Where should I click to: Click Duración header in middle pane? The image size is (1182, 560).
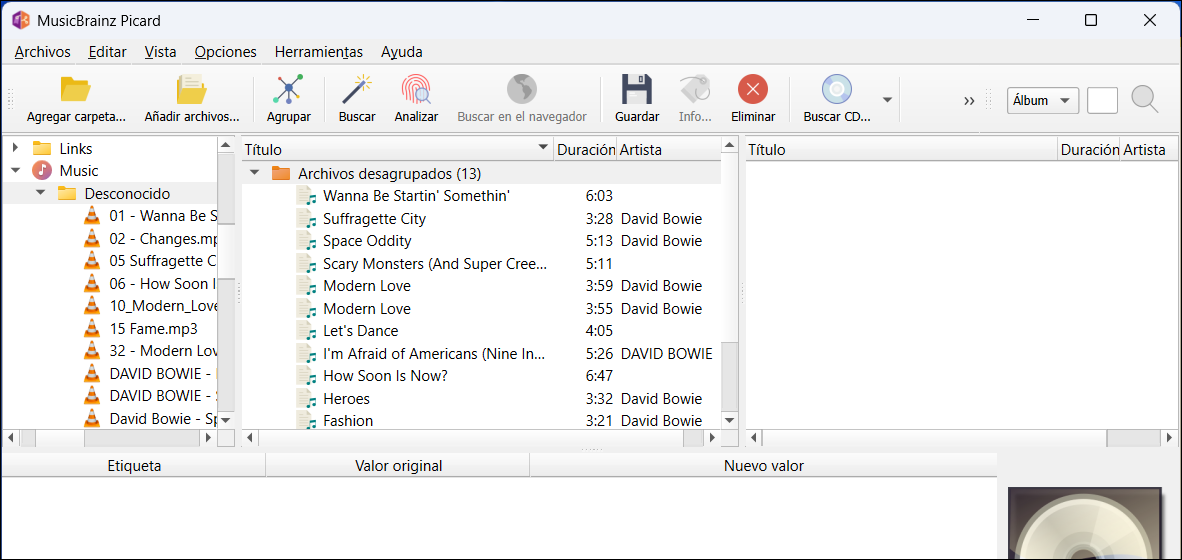pyautogui.click(x=585, y=149)
